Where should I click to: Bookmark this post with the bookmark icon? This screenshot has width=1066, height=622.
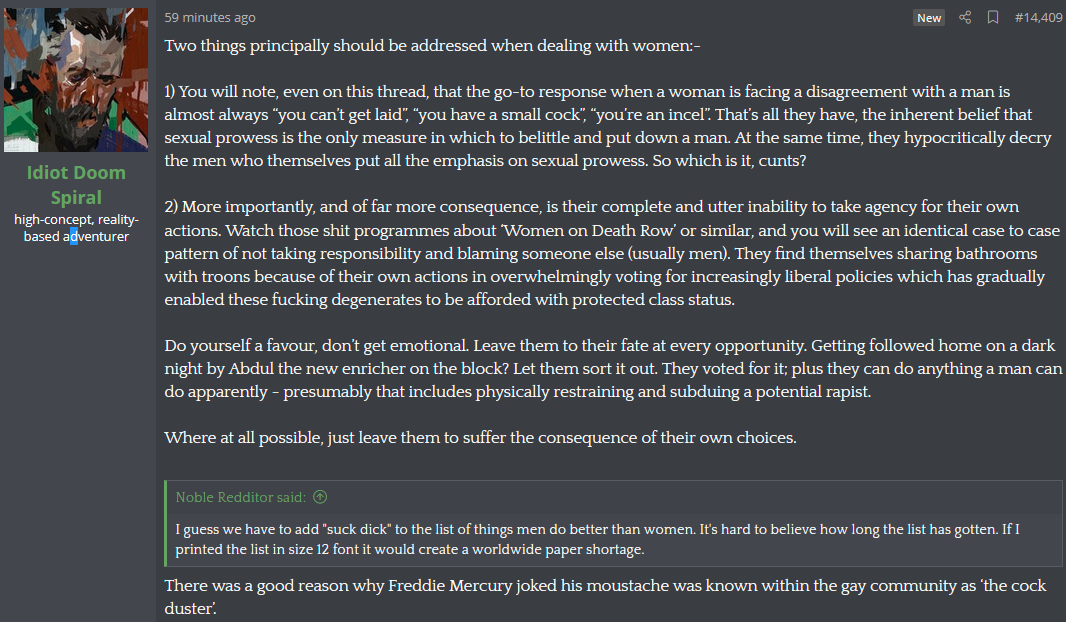993,17
